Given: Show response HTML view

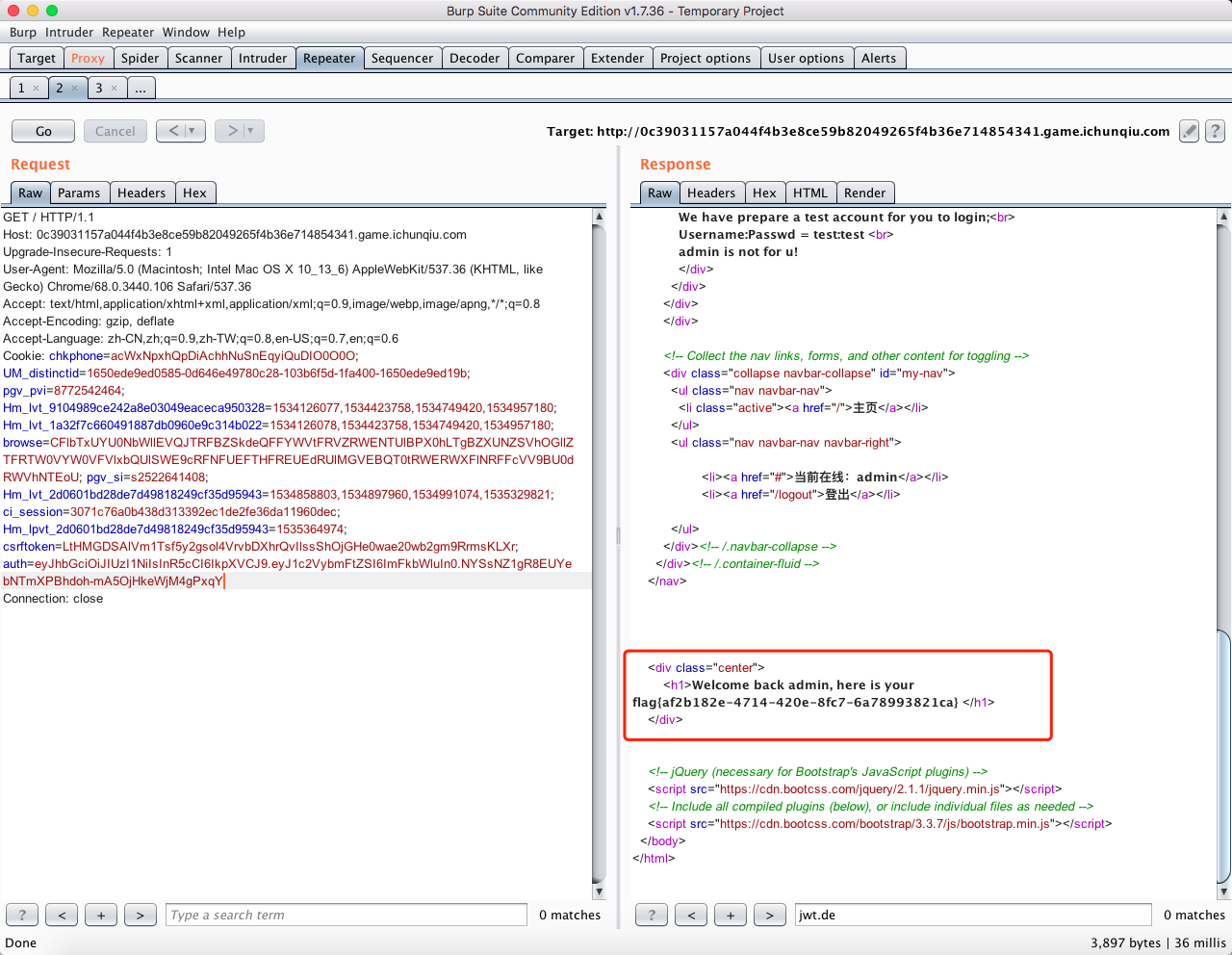Looking at the screenshot, I should click(x=810, y=193).
